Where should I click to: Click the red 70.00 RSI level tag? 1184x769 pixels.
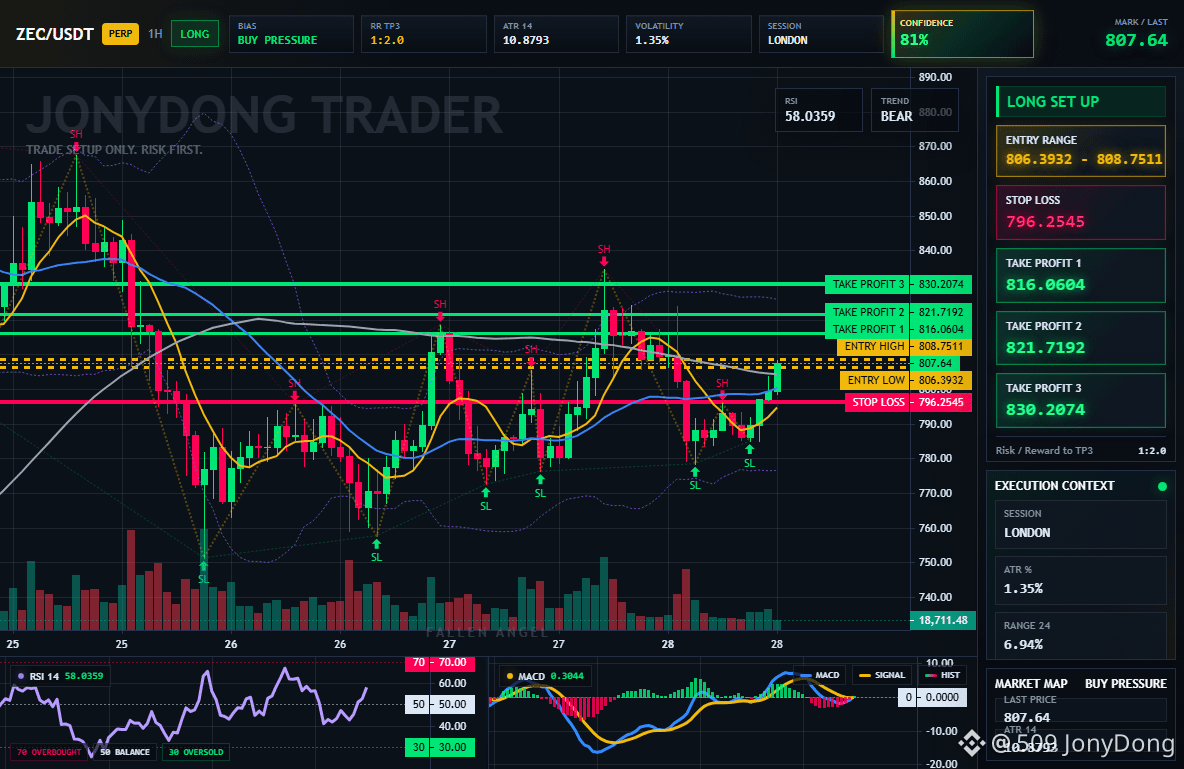point(440,662)
